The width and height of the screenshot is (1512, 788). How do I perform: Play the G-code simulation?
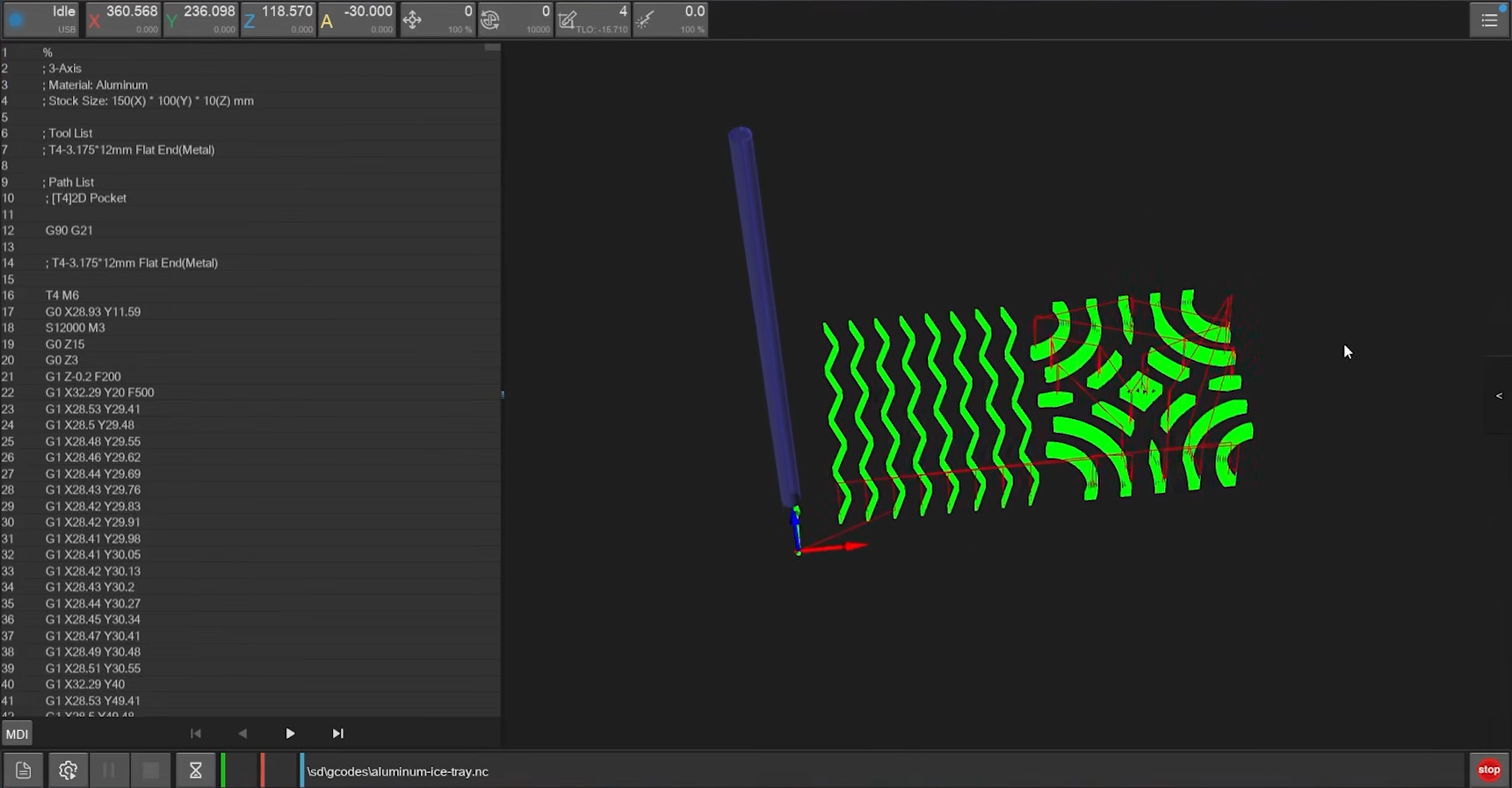click(x=290, y=734)
